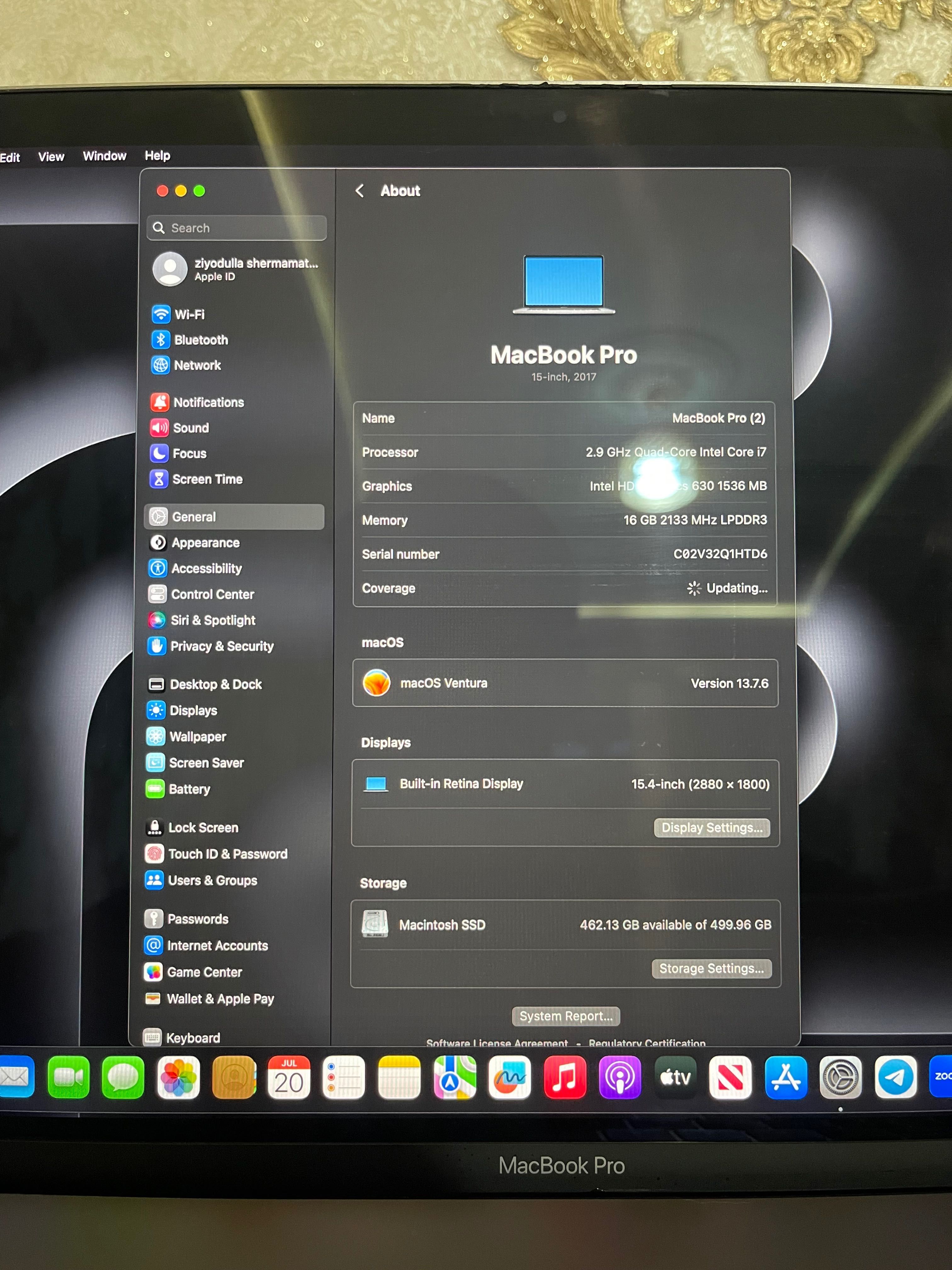Launch App Store from Dock
Image resolution: width=952 pixels, height=1270 pixels.
click(x=785, y=1077)
